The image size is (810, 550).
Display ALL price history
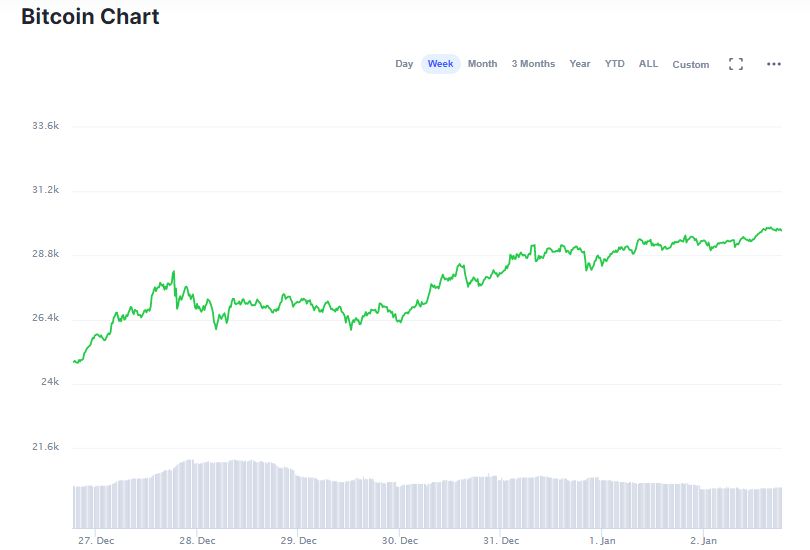649,64
